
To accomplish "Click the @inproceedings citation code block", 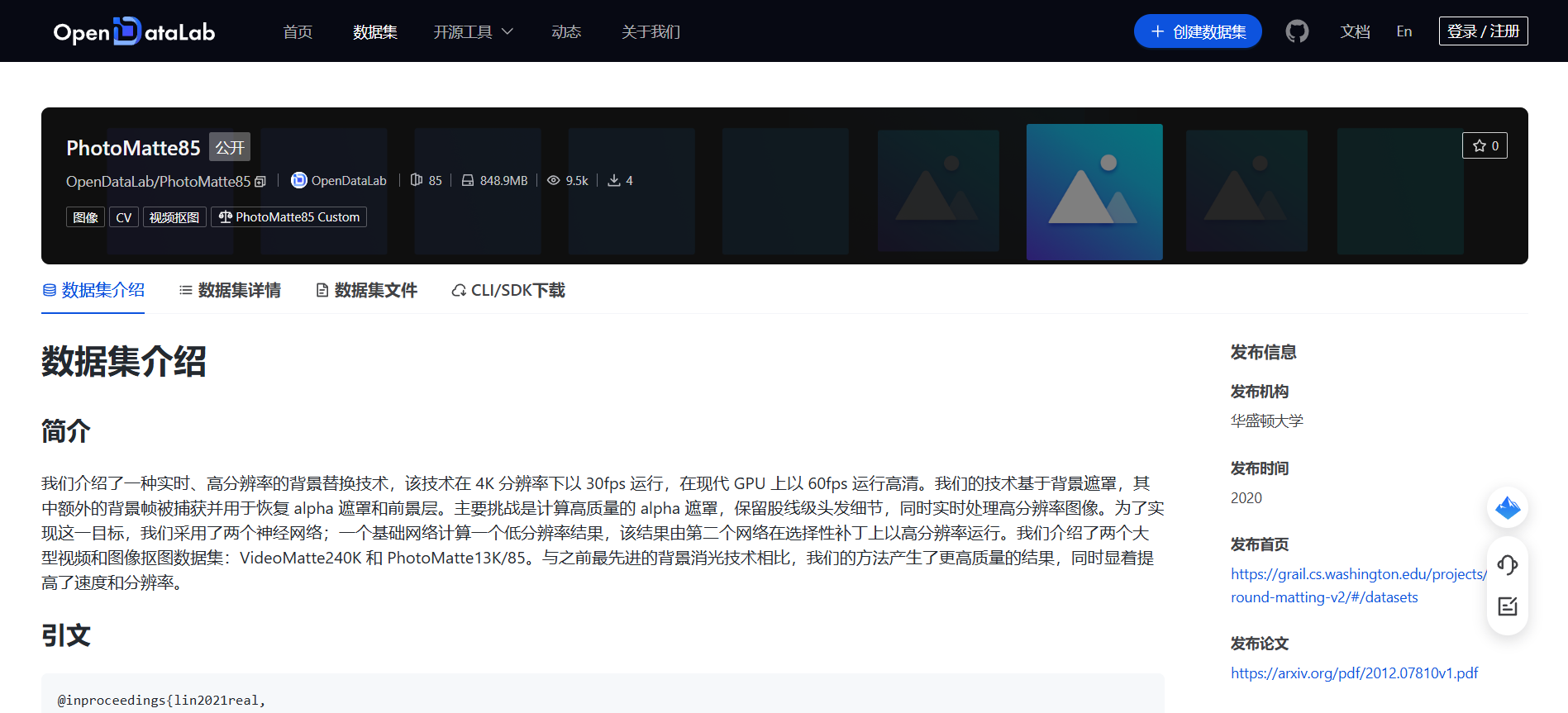I will pos(603,694).
